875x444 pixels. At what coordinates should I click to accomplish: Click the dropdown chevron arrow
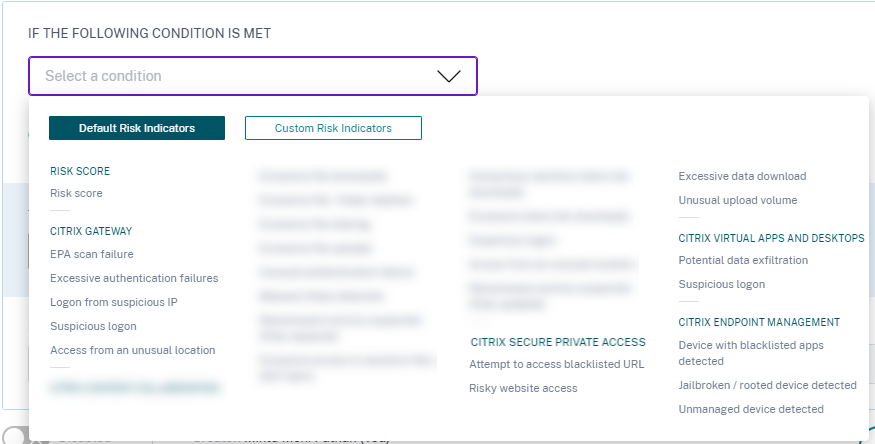[x=449, y=76]
